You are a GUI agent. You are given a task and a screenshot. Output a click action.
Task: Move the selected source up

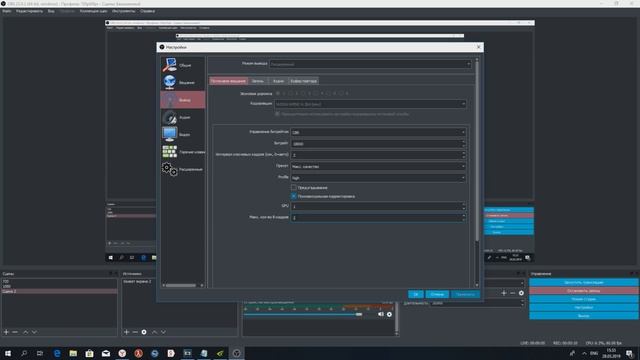coord(154,332)
